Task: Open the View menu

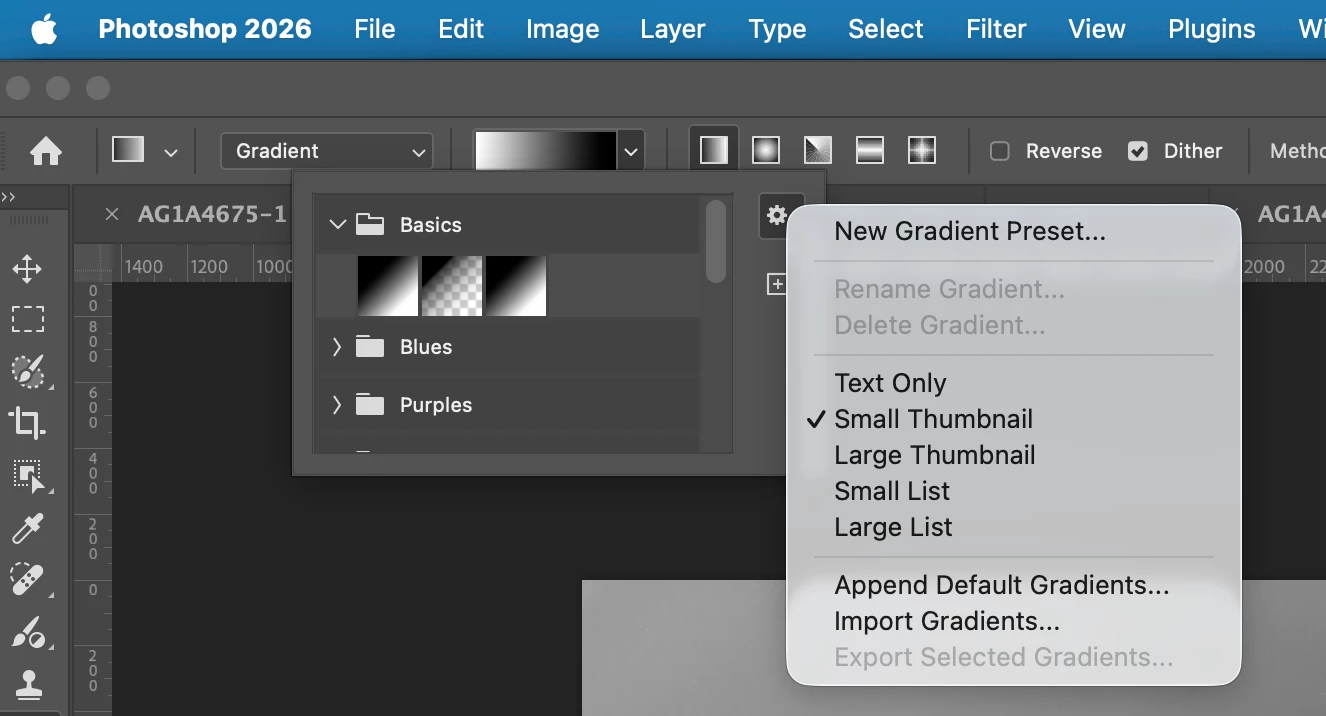Action: [x=1096, y=29]
